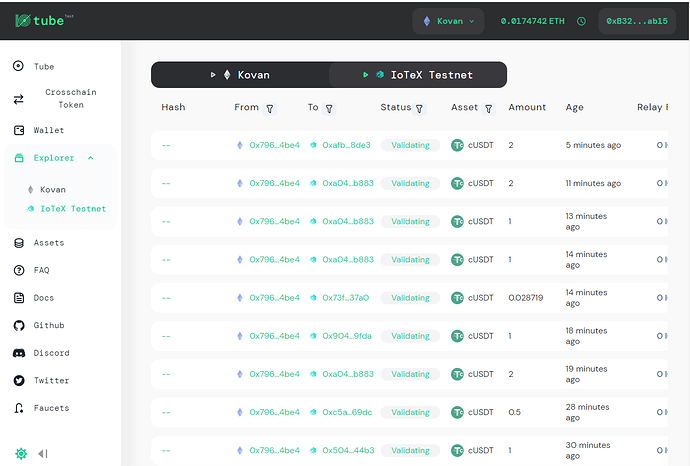Click the ioTube logo
This screenshot has width=690, height=466.
click(x=43, y=20)
